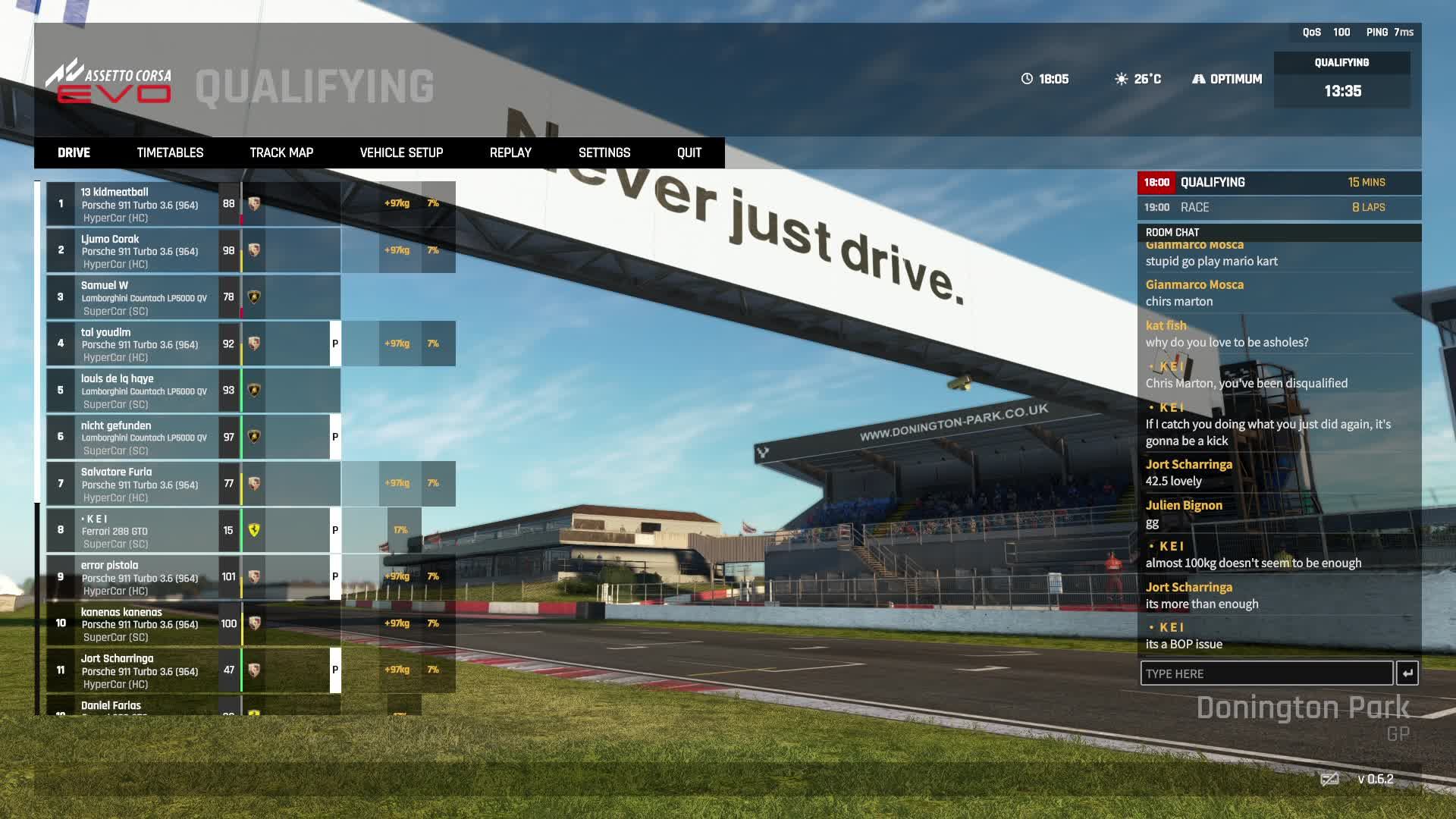Click the crossed-out keyboard icon near version number
Image resolution: width=1456 pixels, height=819 pixels.
(x=1329, y=780)
